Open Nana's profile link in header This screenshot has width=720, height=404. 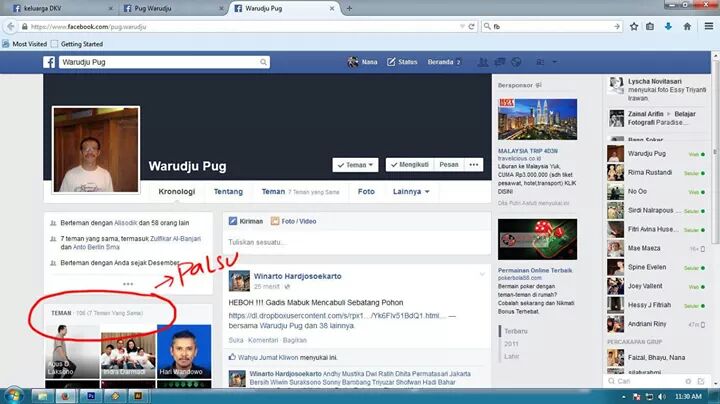click(x=362, y=62)
